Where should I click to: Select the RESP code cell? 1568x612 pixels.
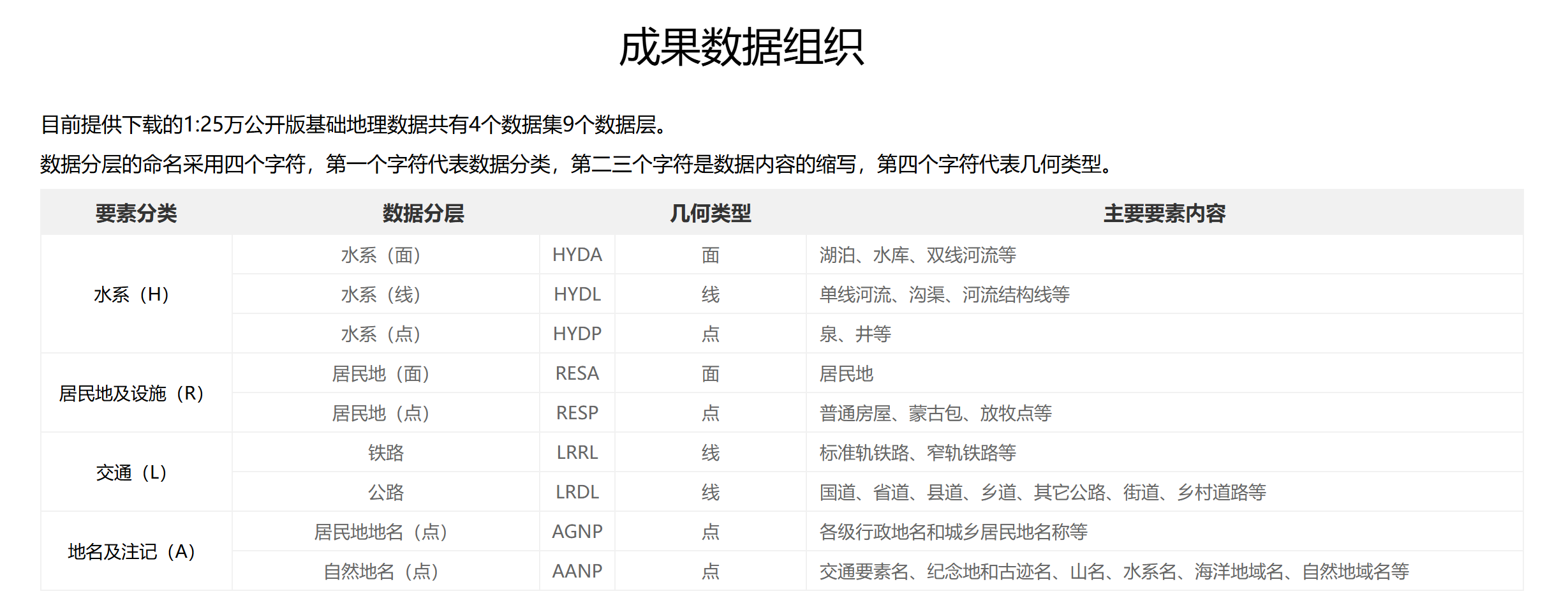coord(577,413)
